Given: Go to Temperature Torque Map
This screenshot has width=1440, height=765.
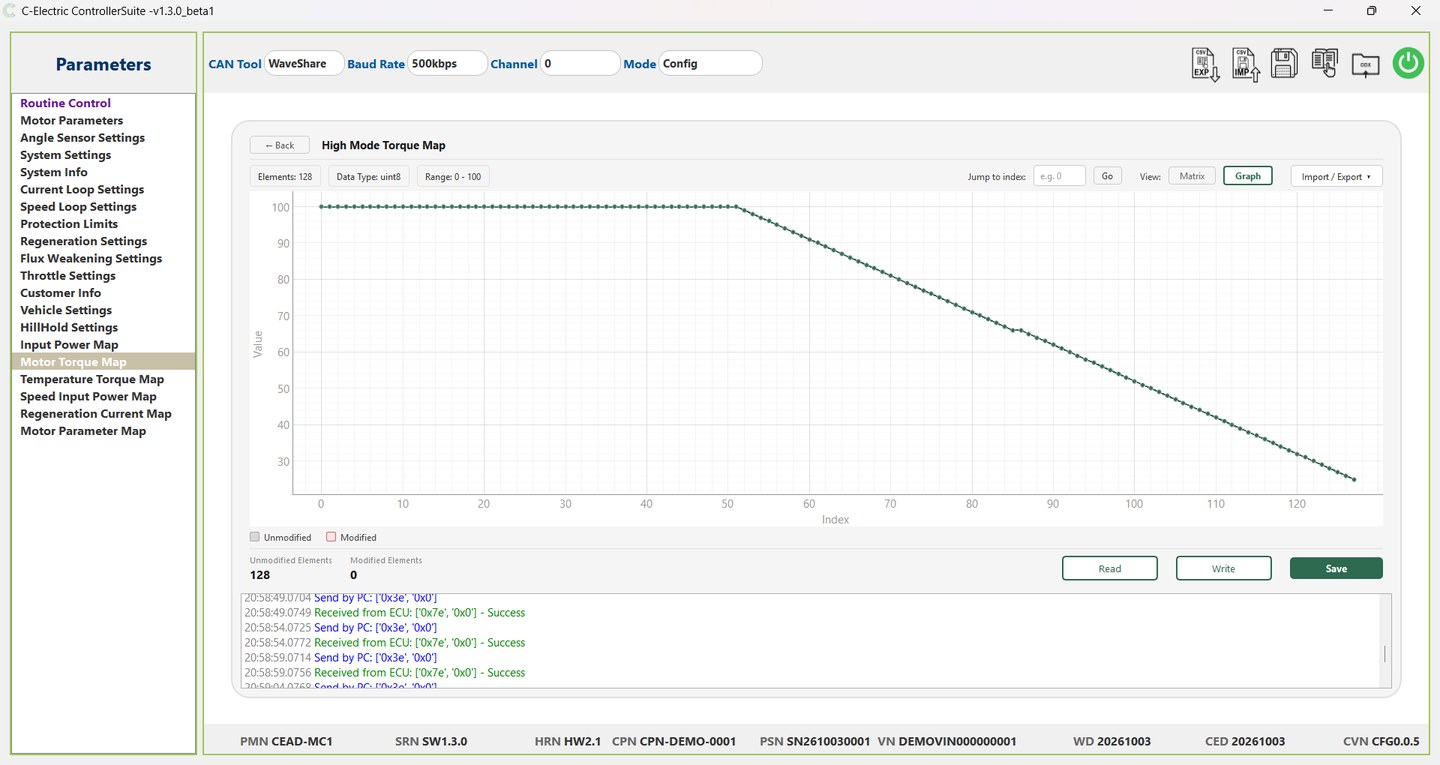Looking at the screenshot, I should coord(92,379).
